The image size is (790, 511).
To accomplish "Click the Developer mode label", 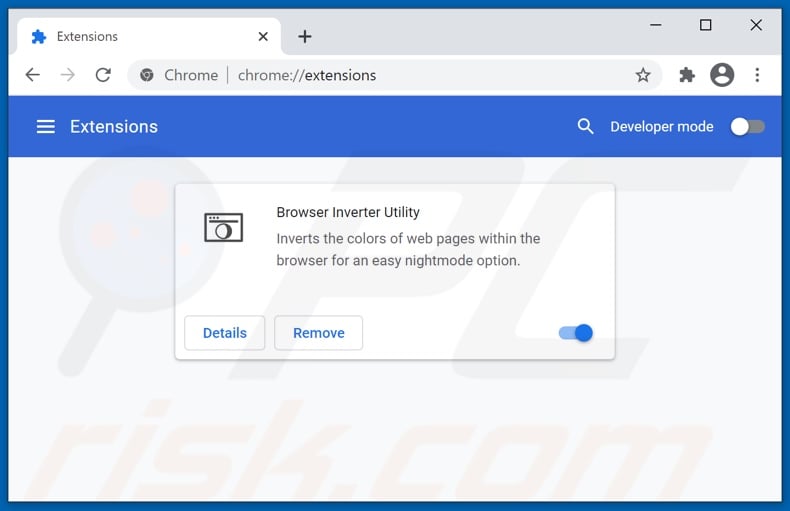I will tap(662, 126).
